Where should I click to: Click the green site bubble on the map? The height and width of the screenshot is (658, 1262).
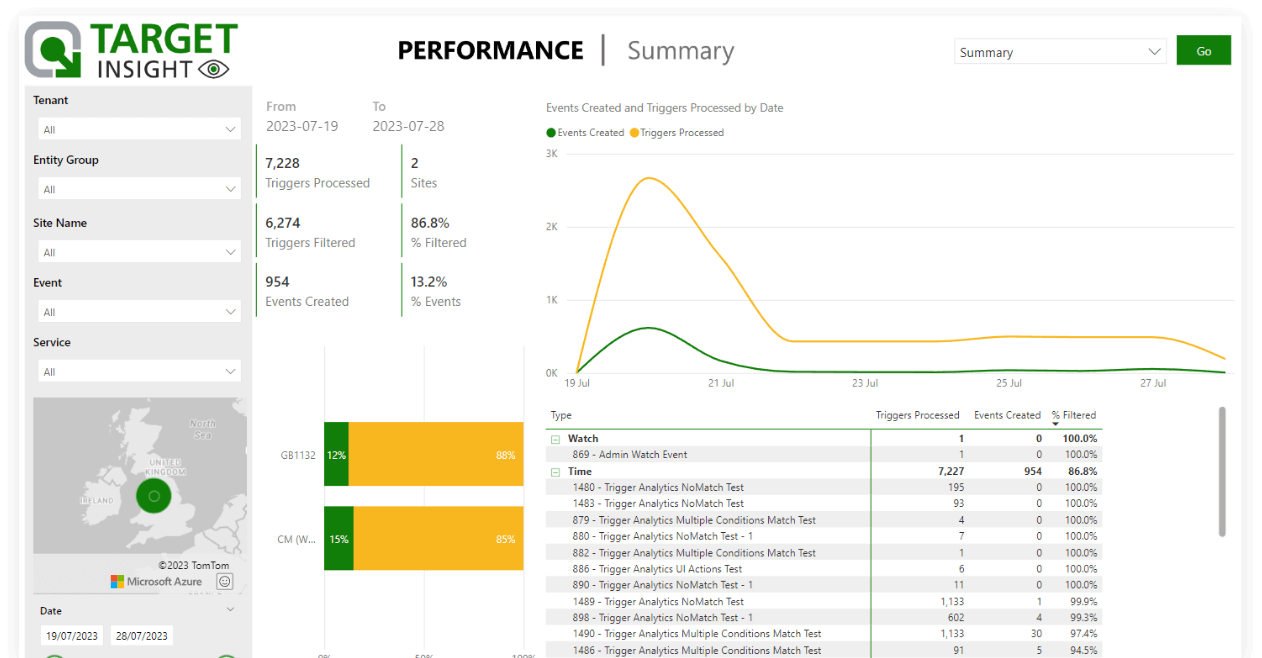click(153, 495)
